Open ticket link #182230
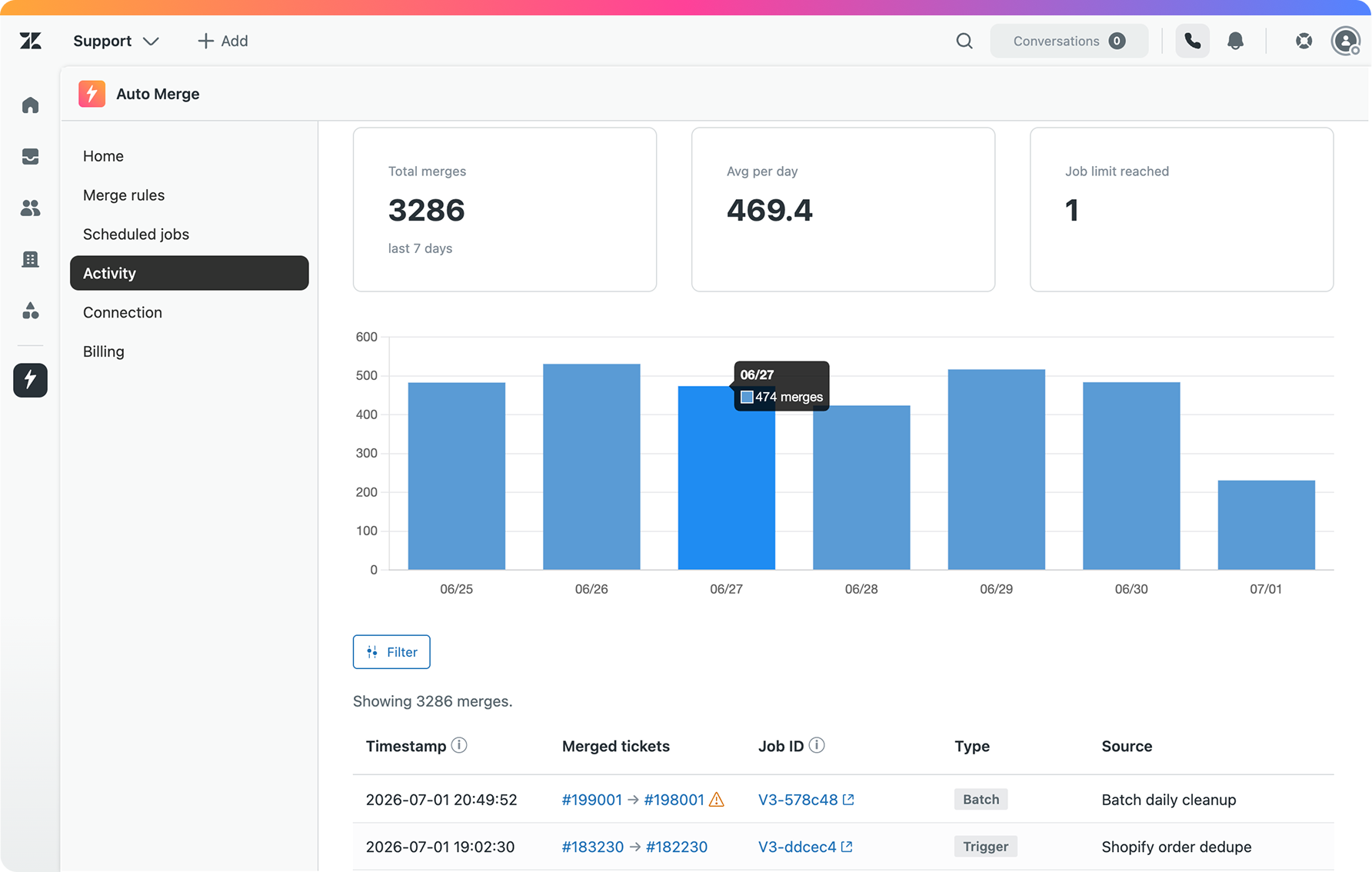The image size is (1372, 872). coord(677,847)
